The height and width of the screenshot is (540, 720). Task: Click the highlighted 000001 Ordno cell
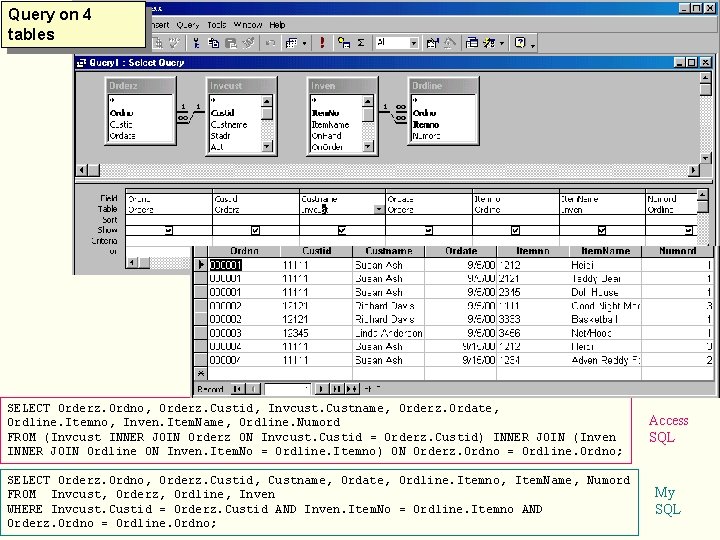(225, 265)
